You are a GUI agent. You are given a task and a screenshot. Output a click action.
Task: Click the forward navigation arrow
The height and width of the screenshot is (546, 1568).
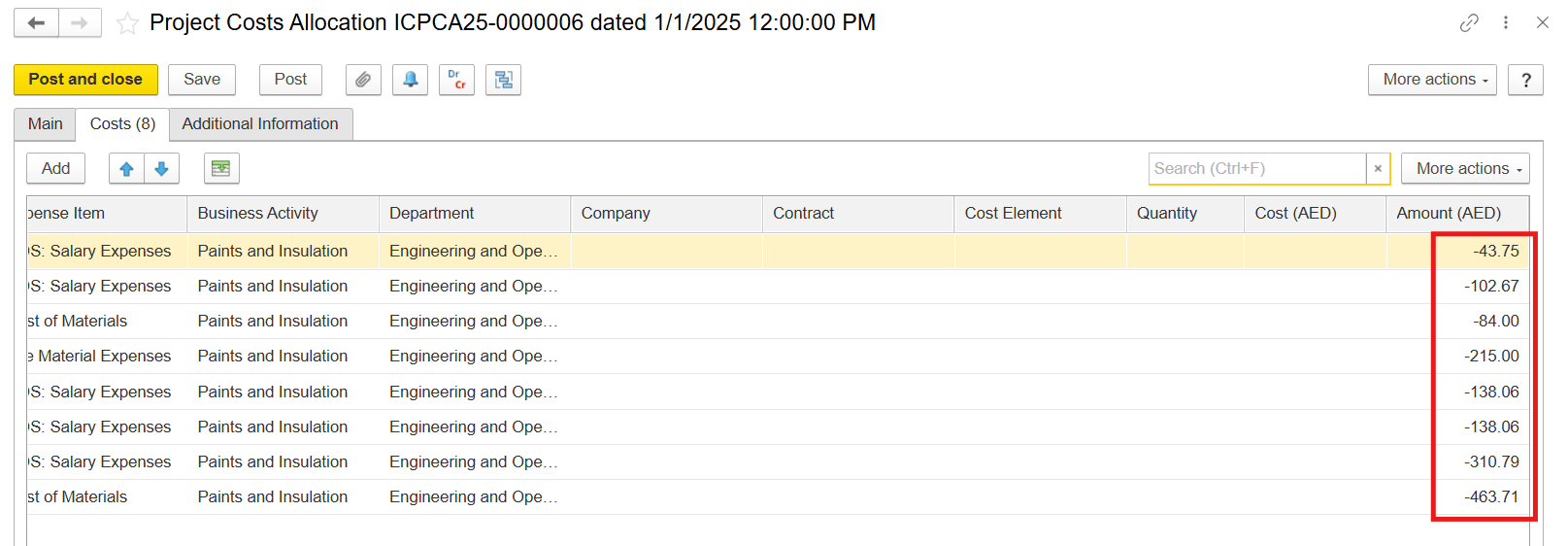point(80,22)
